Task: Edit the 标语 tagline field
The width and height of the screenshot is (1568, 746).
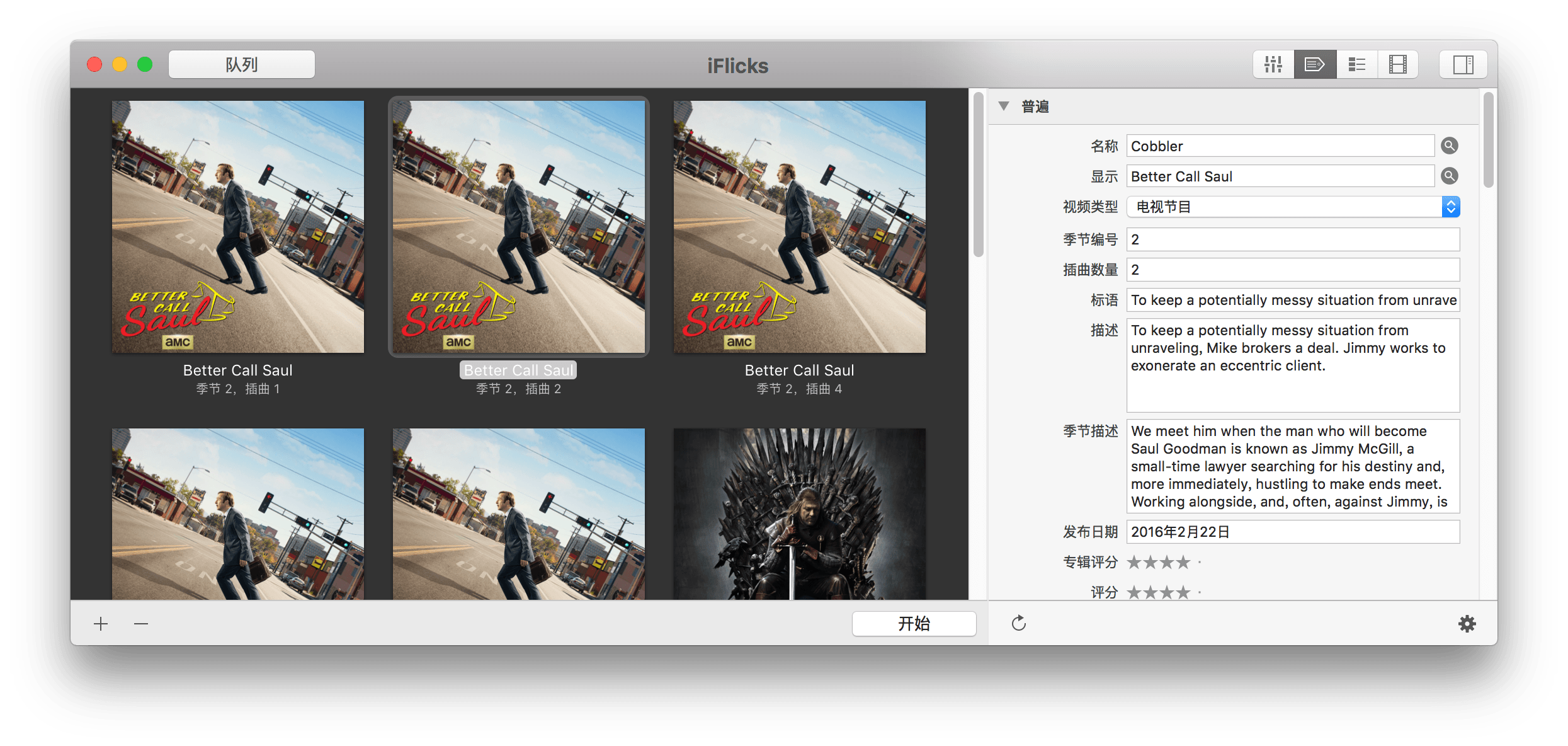Action: [x=1293, y=300]
